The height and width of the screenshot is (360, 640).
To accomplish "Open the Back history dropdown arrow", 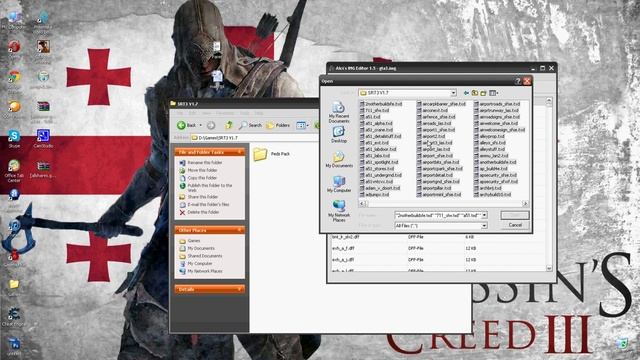I will click(200, 125).
